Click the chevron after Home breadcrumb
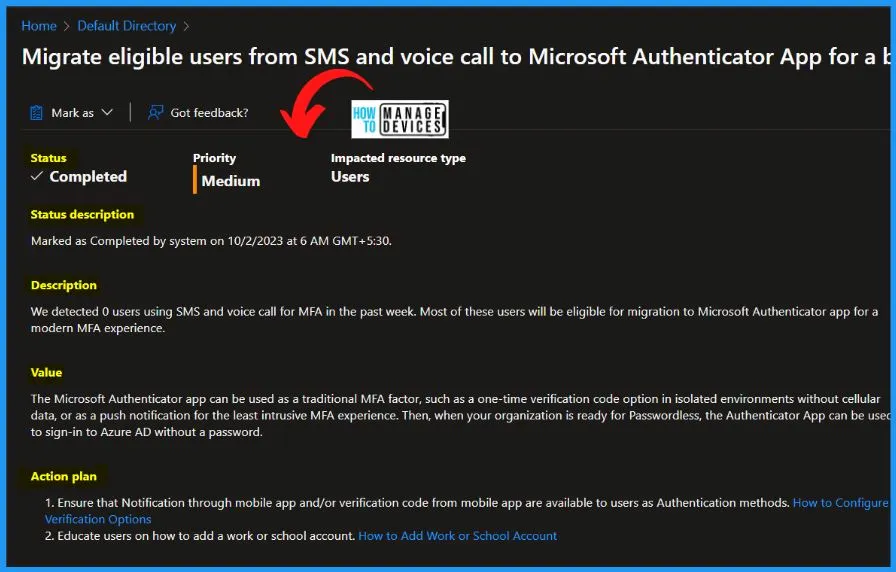 67,26
